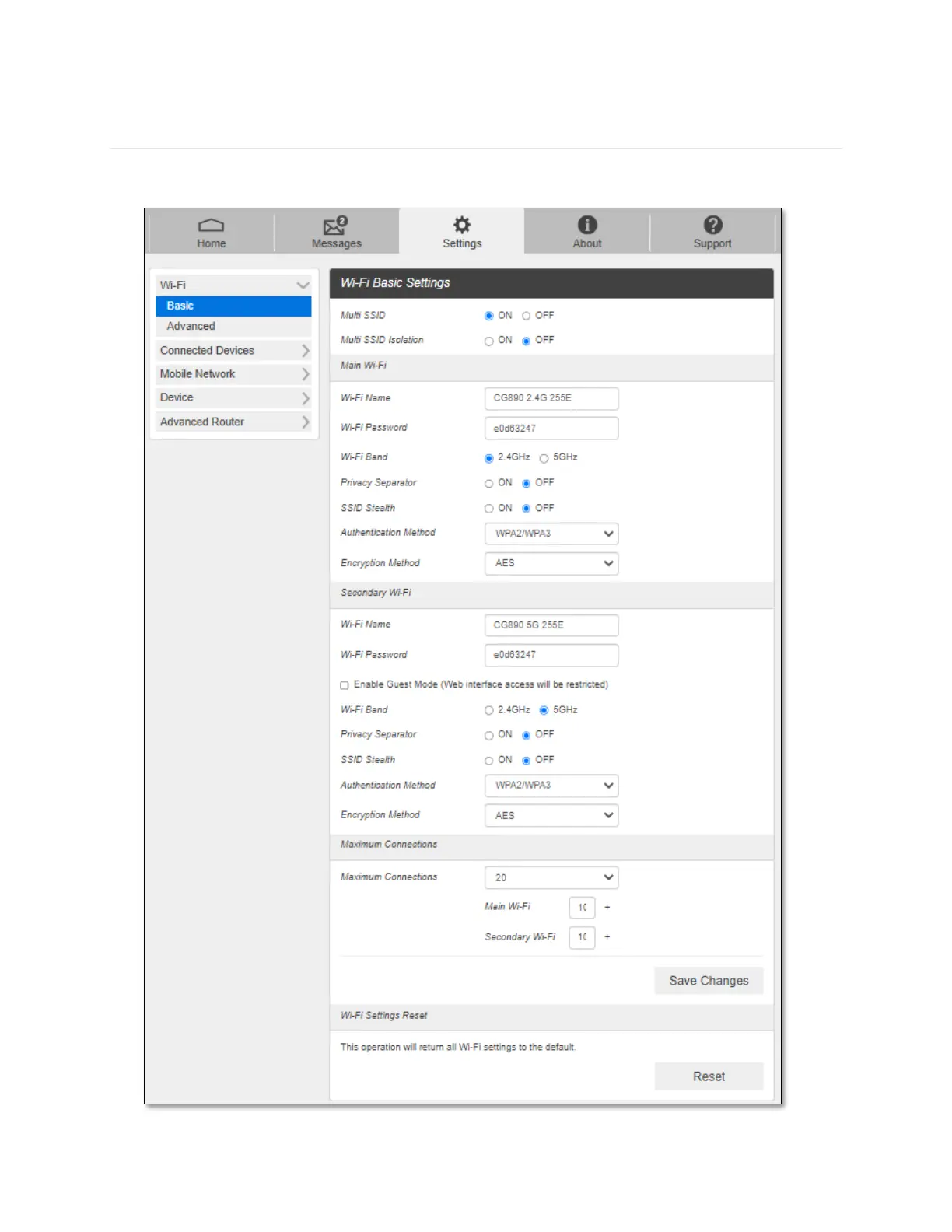Image resolution: width=952 pixels, height=1232 pixels.
Task: Click the Reset Wi-Fi settings button
Action: (x=709, y=1076)
